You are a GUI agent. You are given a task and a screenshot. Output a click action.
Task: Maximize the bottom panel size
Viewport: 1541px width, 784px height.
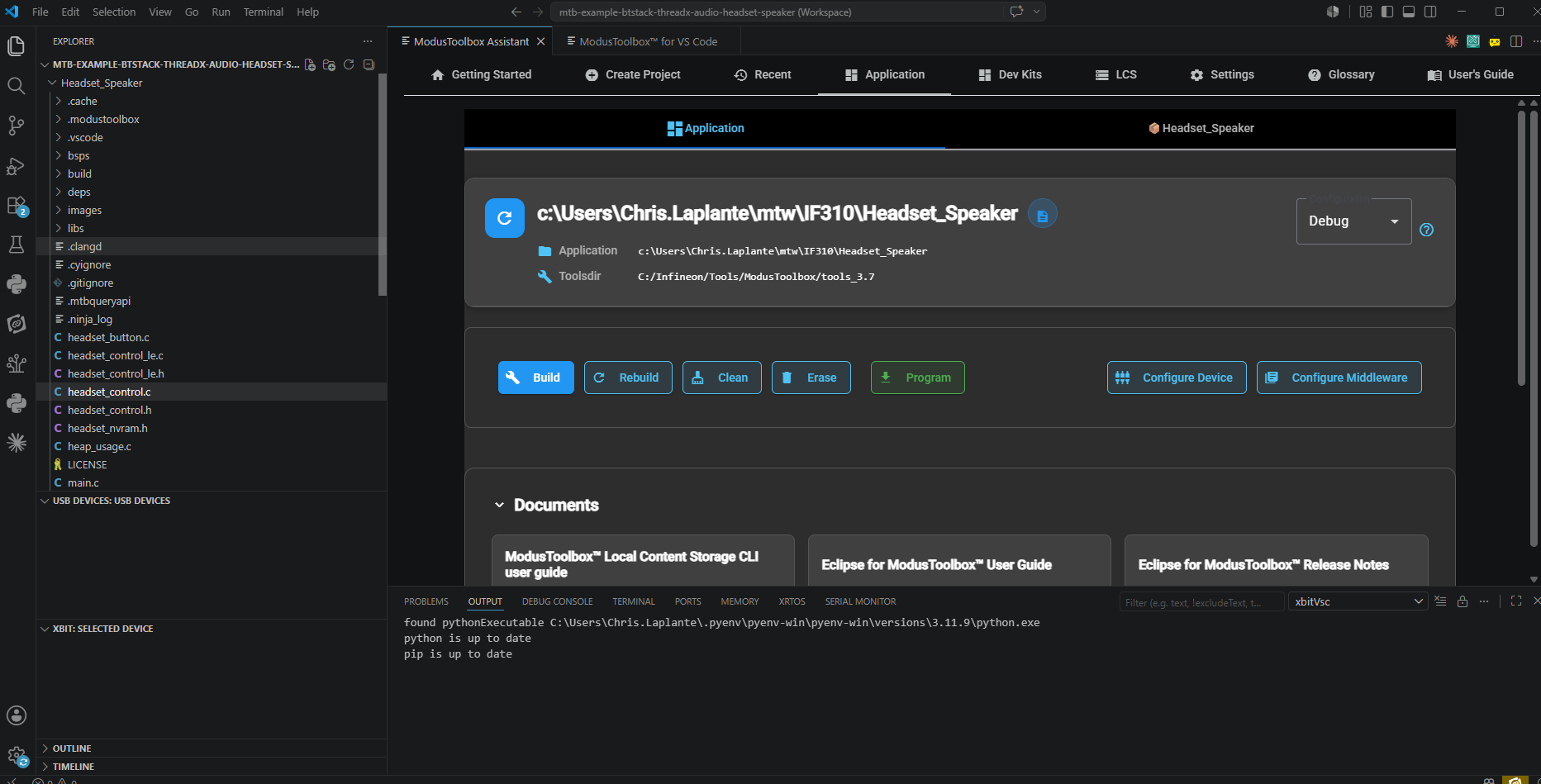coord(1516,601)
